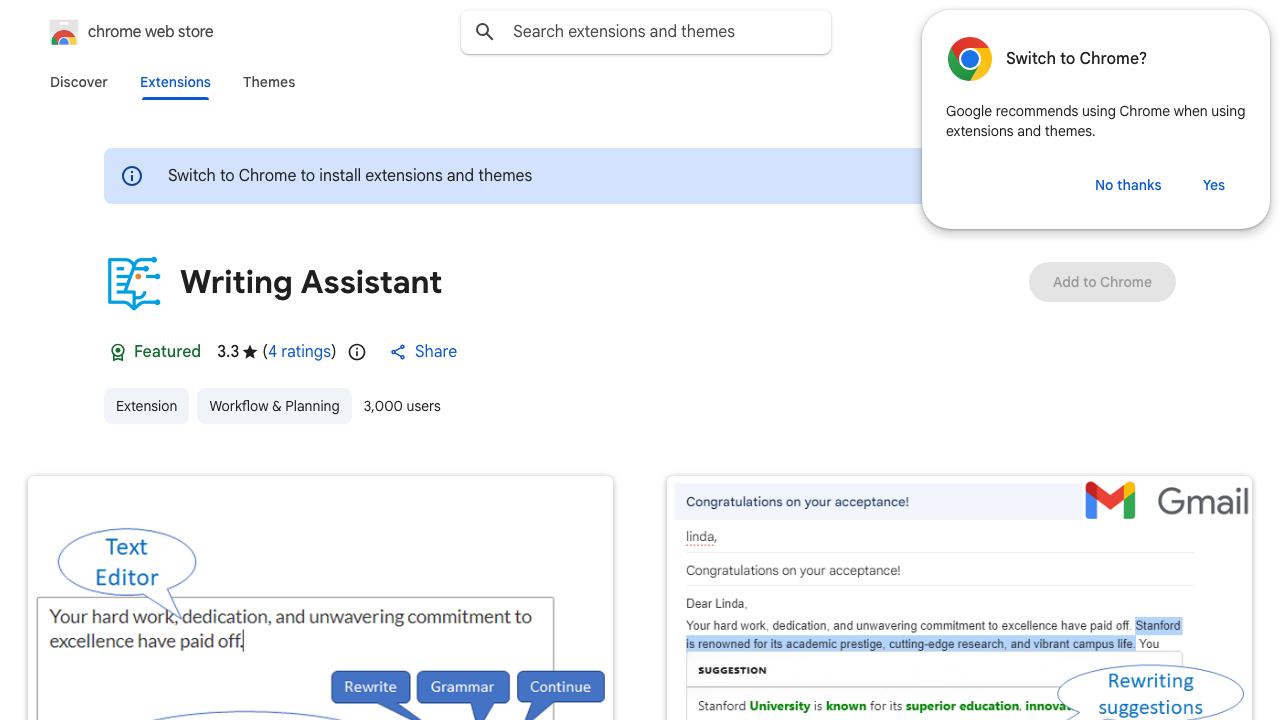Click the Share link text
Screen dimensions: 1280x720
436,352
